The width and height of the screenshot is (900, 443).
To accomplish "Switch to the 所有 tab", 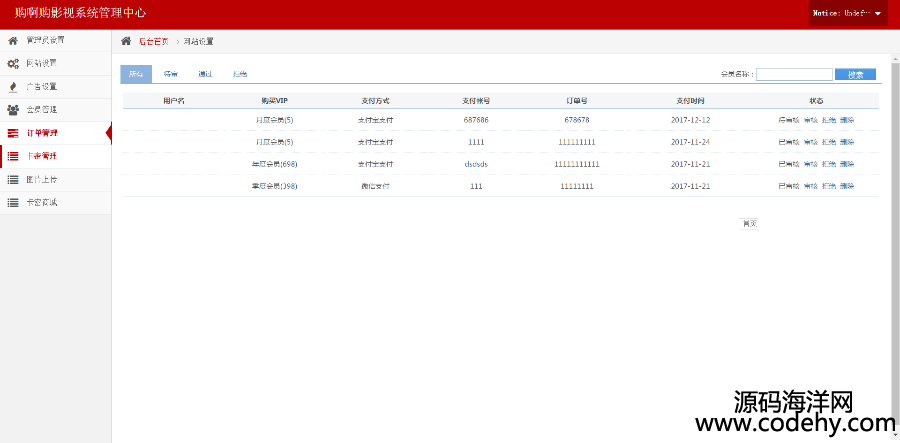I will [136, 74].
